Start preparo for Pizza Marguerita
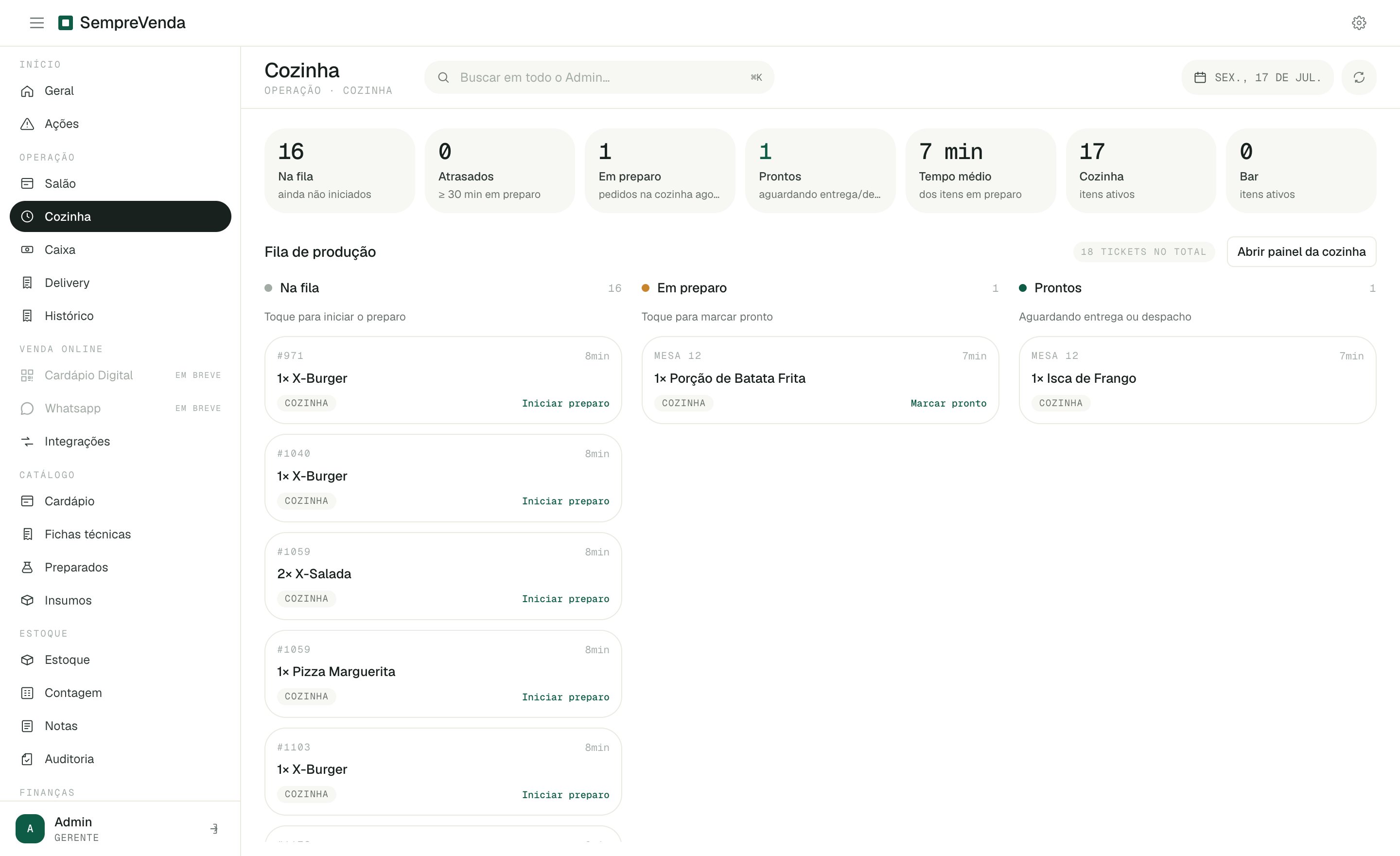The height and width of the screenshot is (856, 1400). point(565,697)
